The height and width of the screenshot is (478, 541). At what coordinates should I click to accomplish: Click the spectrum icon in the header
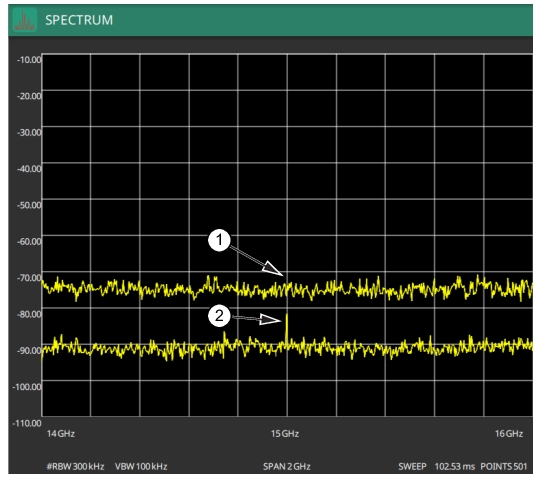pyautogui.click(x=24, y=20)
